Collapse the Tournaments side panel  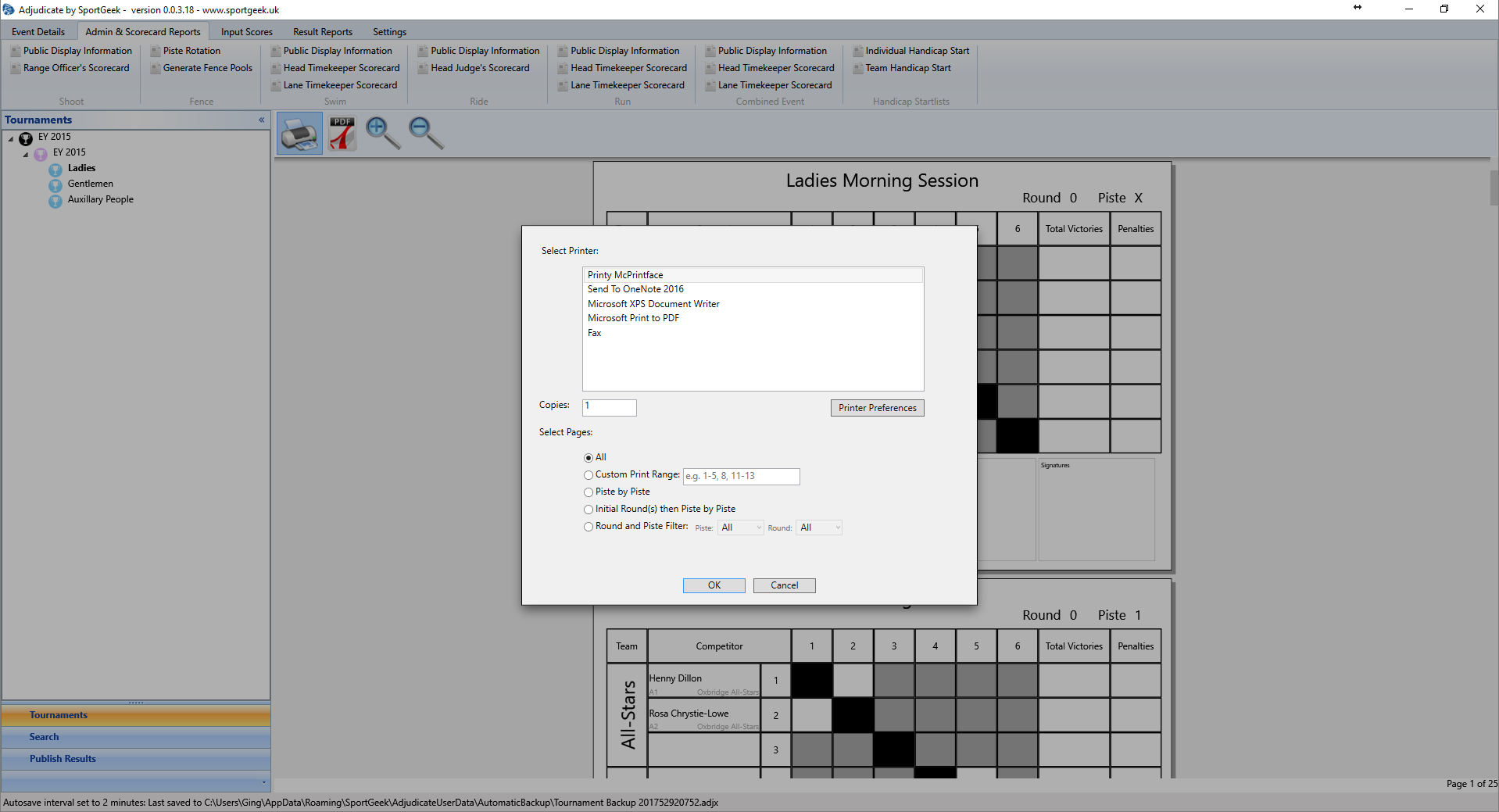click(262, 120)
